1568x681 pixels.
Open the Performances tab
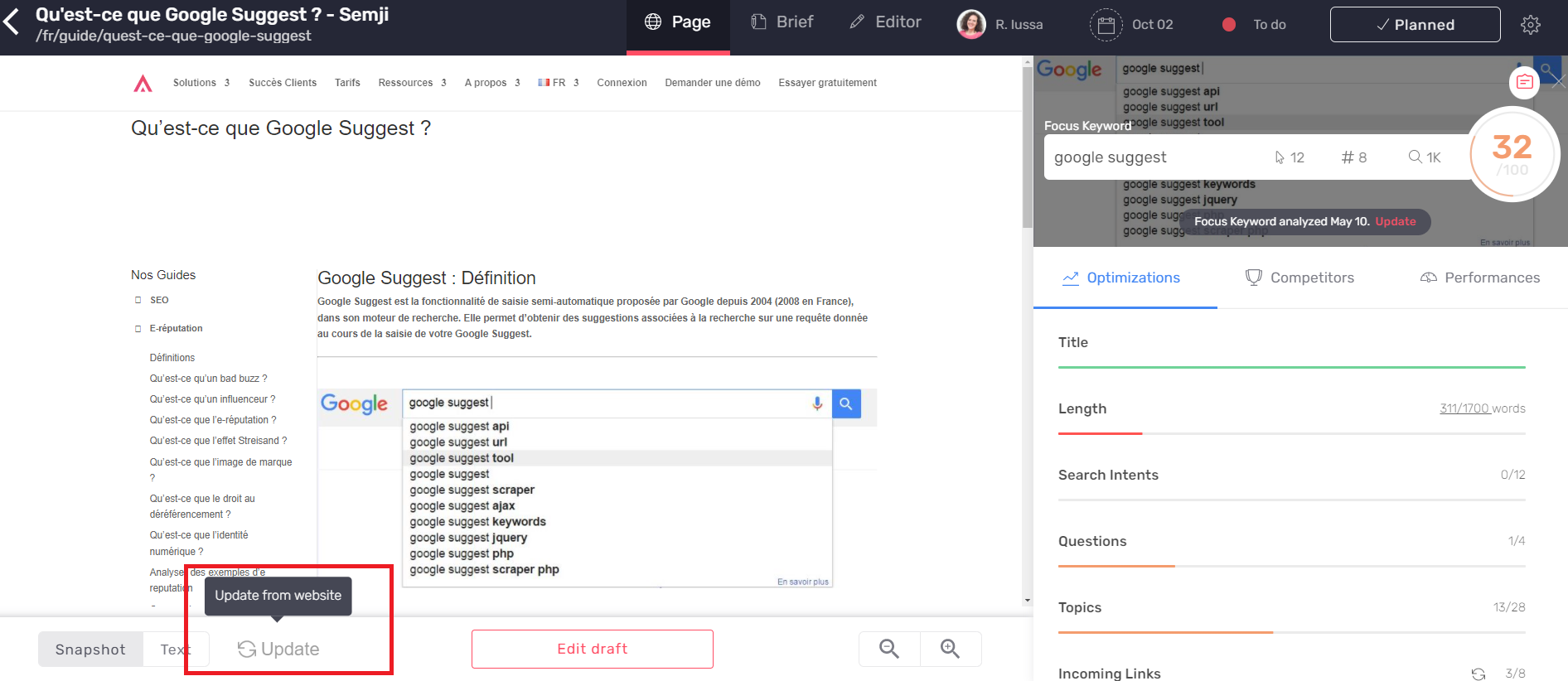click(1480, 278)
